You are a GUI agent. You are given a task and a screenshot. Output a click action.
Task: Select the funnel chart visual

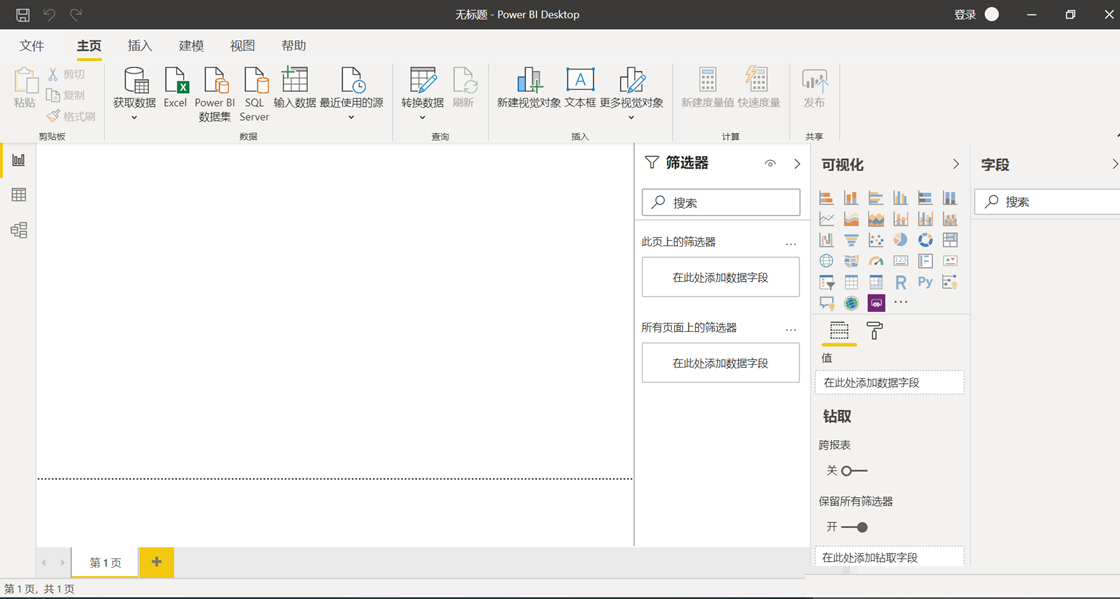[x=851, y=240]
